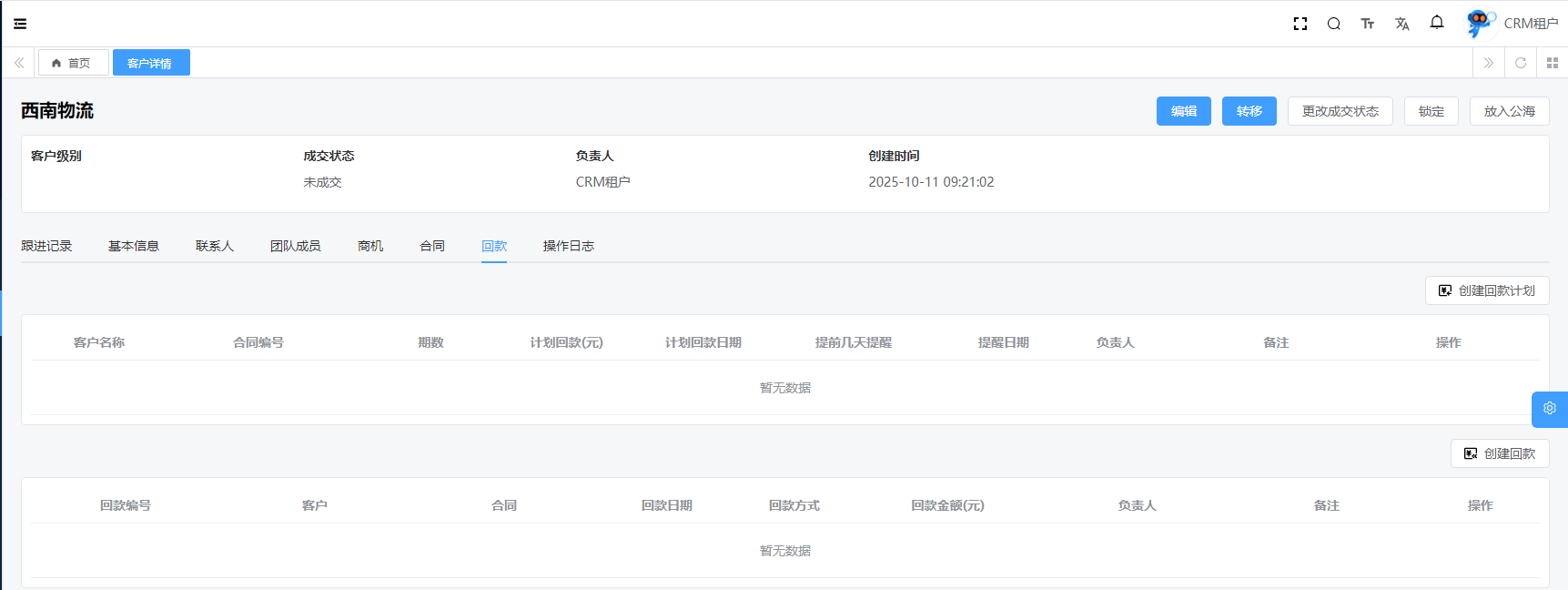
Task: Click 创建回款计划 button
Action: point(1486,290)
